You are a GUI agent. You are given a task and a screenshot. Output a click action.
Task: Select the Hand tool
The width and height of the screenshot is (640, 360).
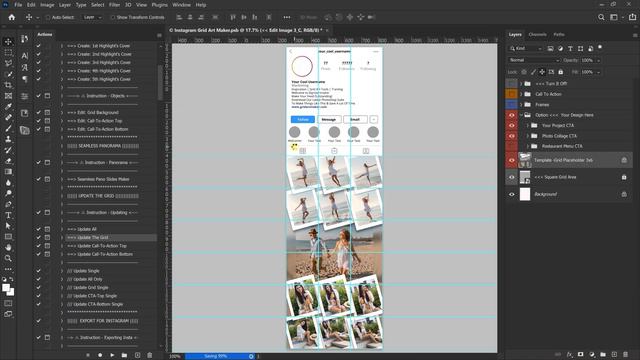pyautogui.click(x=8, y=247)
